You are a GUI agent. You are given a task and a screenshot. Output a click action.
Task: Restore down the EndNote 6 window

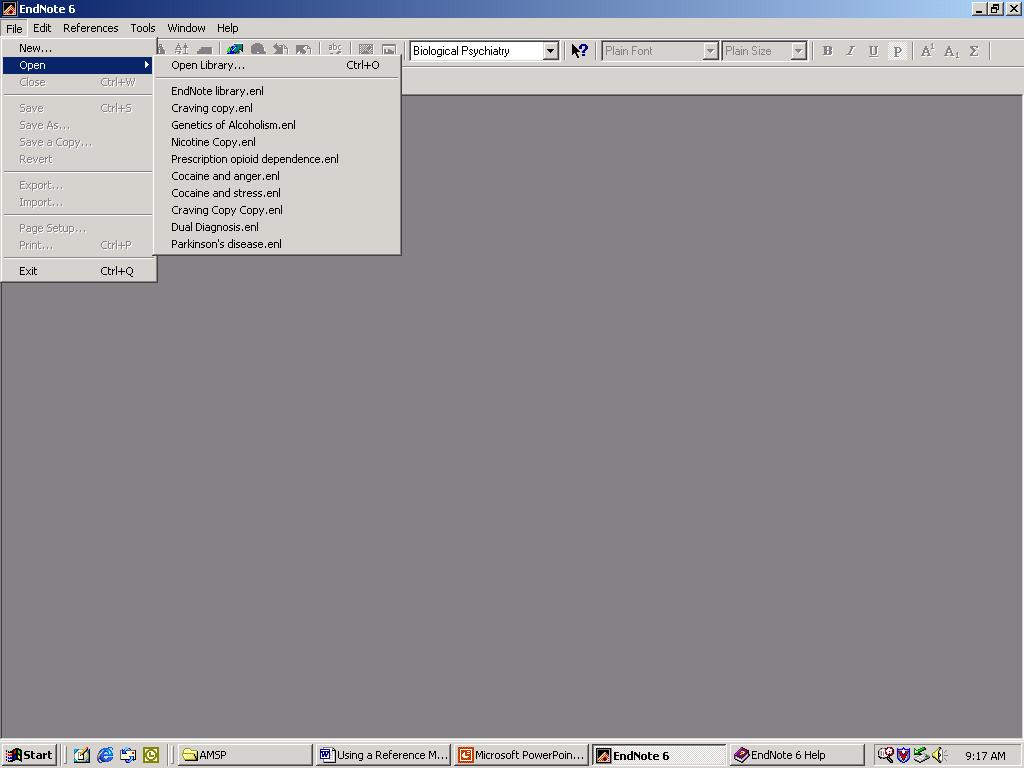(995, 8)
